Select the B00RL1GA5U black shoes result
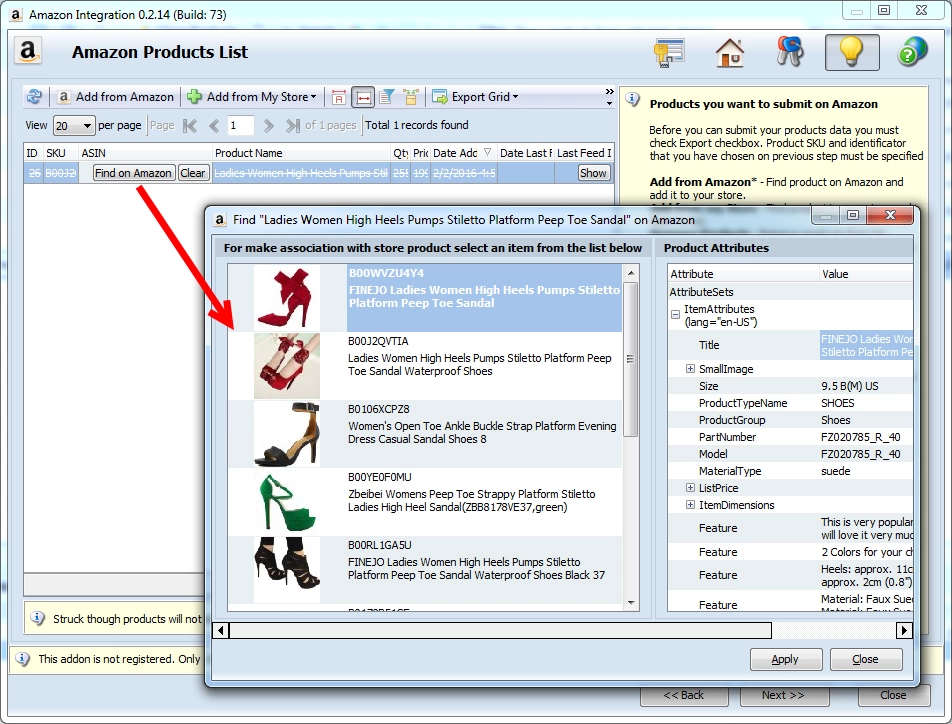Image resolution: width=952 pixels, height=724 pixels. click(x=425, y=570)
